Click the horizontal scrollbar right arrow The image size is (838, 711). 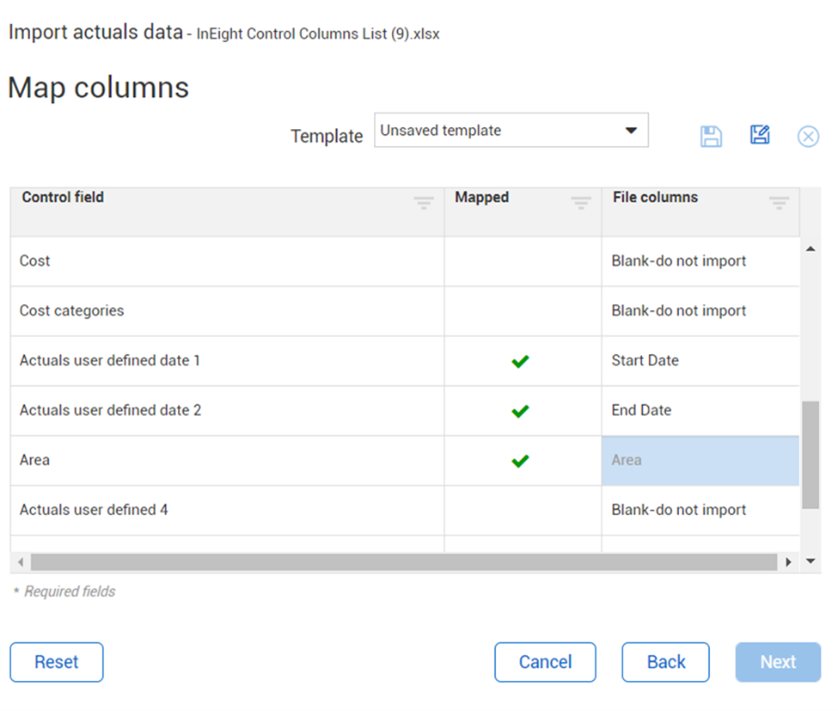pos(788,562)
